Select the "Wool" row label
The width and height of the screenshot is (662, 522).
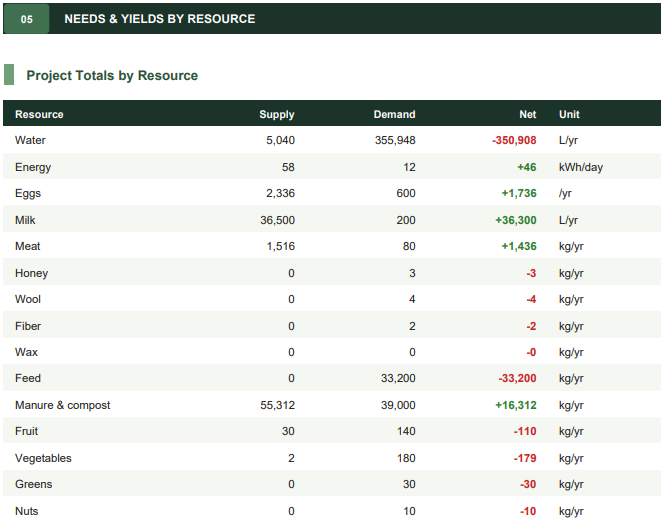pyautogui.click(x=28, y=299)
